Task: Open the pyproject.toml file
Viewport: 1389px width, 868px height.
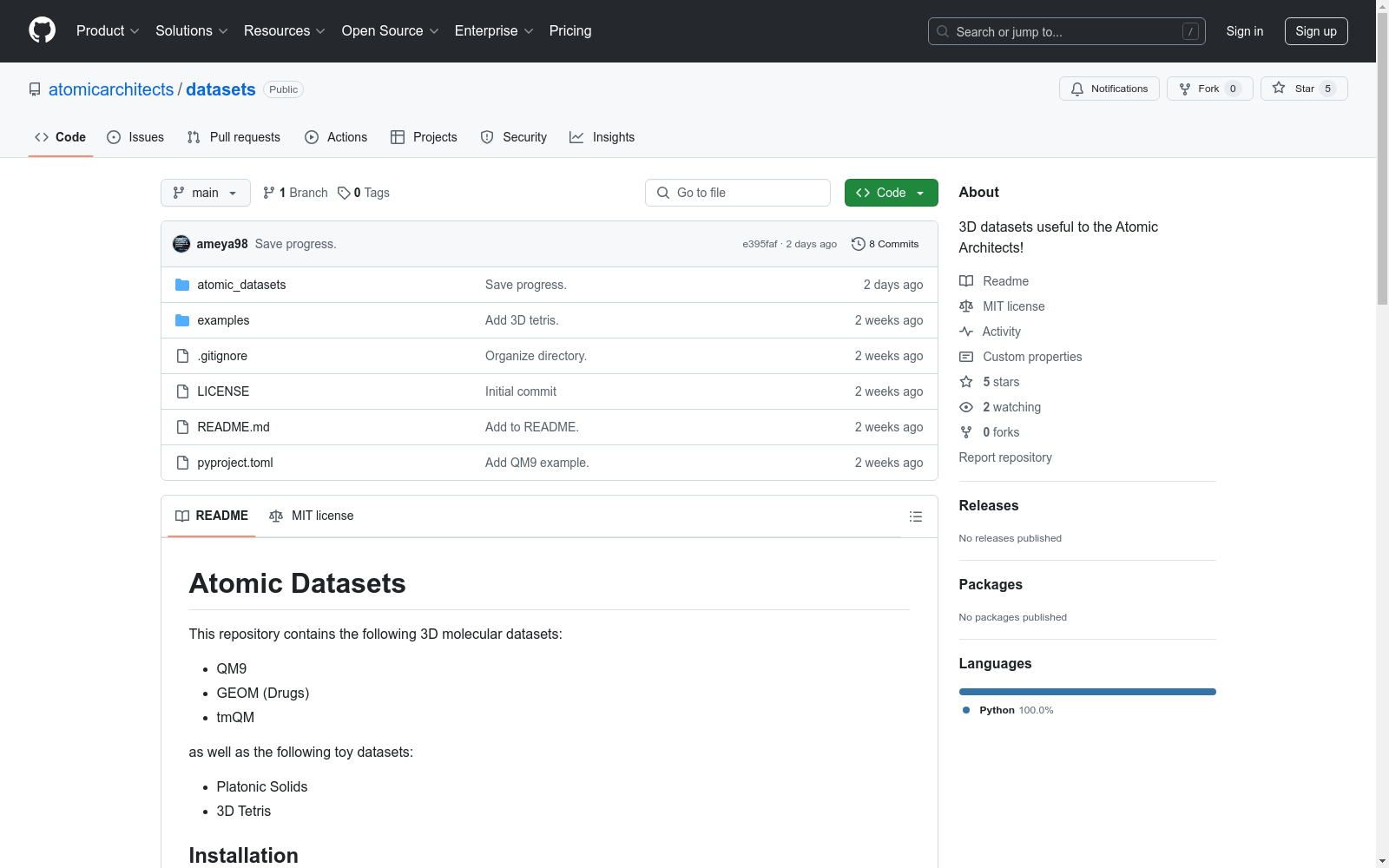Action: coord(235,463)
